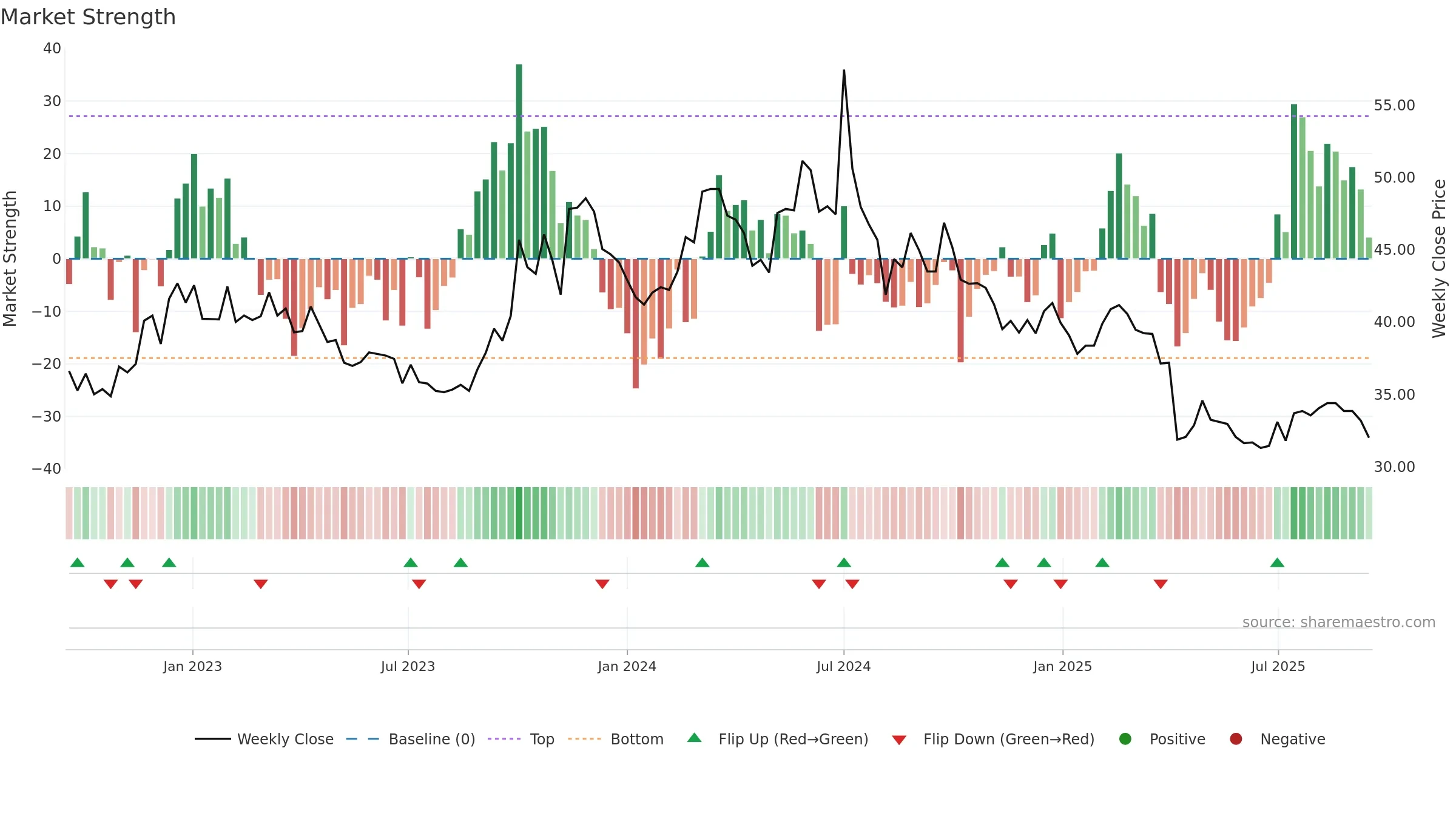Click the red Flip Down legend triangle
Screen dimensions: 1456x819
coord(899,740)
